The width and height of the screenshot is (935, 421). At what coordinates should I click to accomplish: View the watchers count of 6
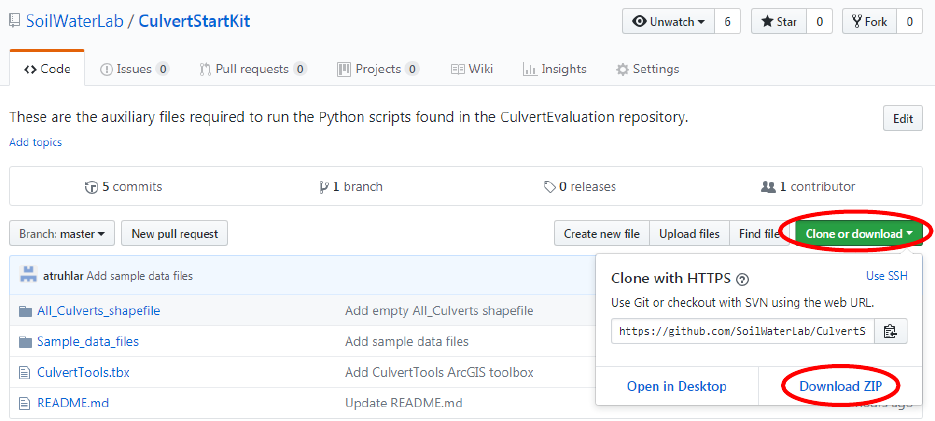[x=727, y=21]
